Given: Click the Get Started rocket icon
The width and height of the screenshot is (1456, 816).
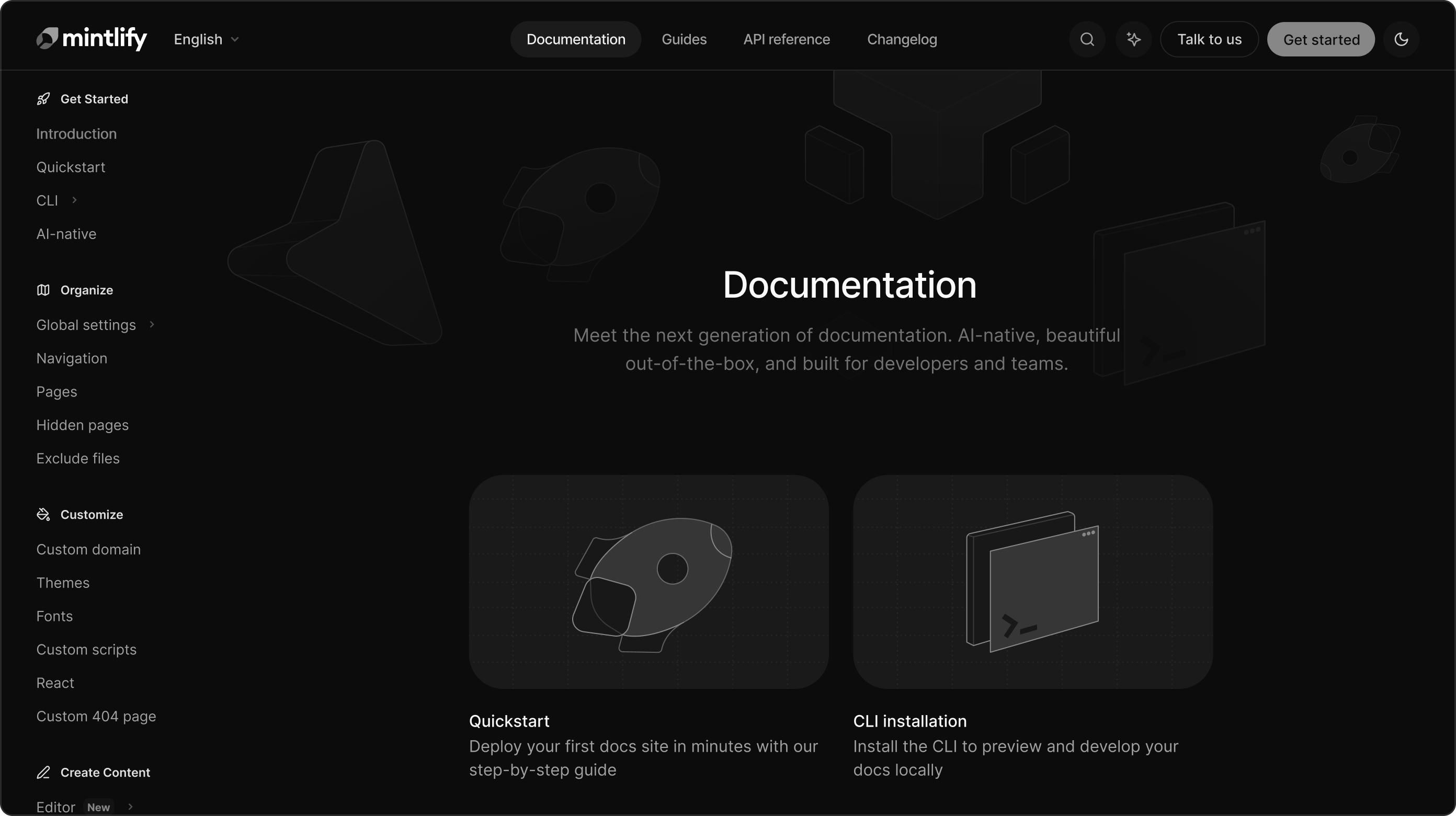Looking at the screenshot, I should coord(43,99).
